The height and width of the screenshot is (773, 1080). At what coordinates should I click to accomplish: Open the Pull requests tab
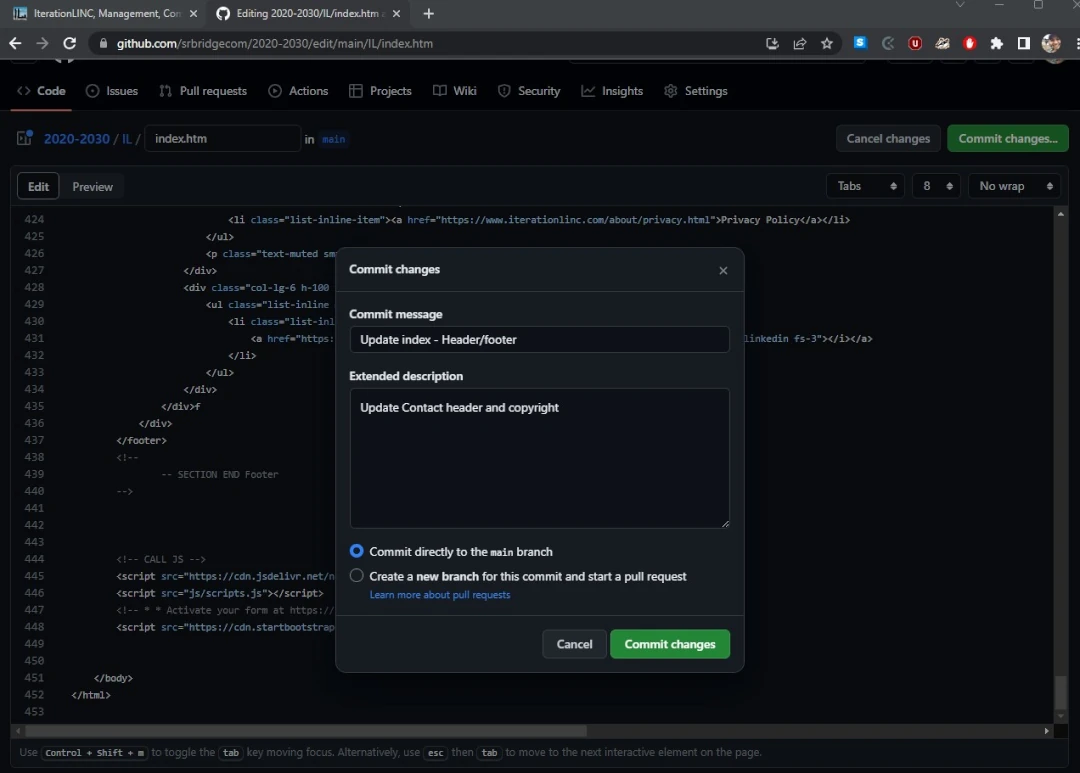point(202,91)
